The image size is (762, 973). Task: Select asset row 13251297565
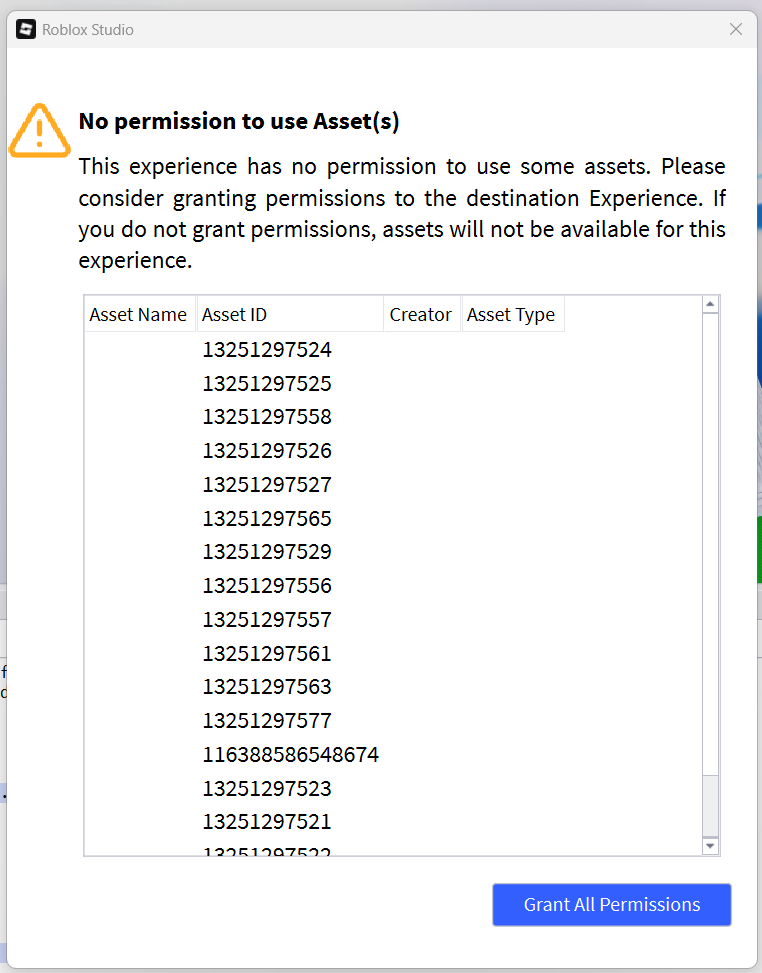267,519
